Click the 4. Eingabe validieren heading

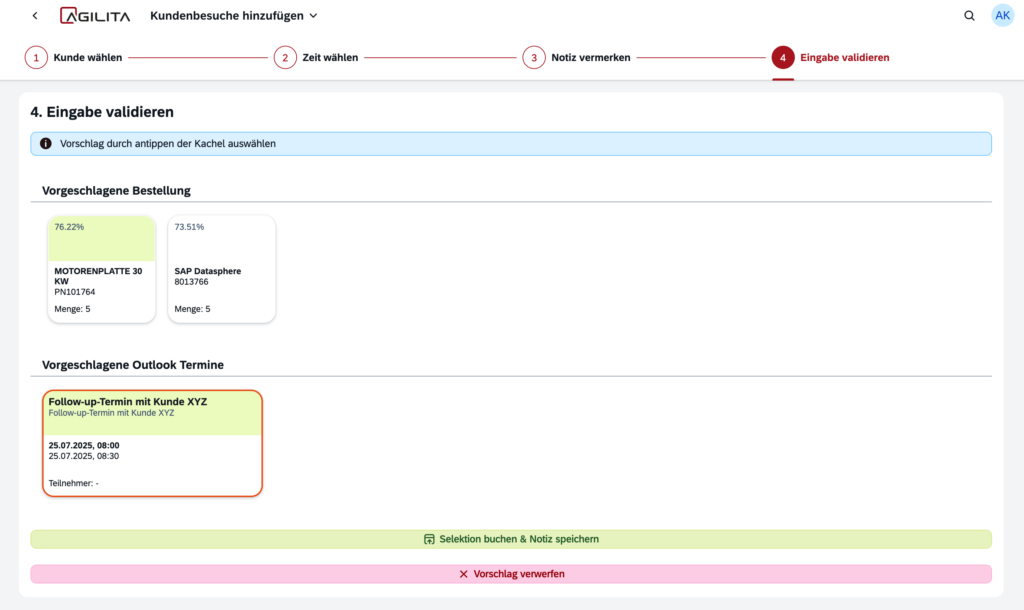(x=102, y=113)
